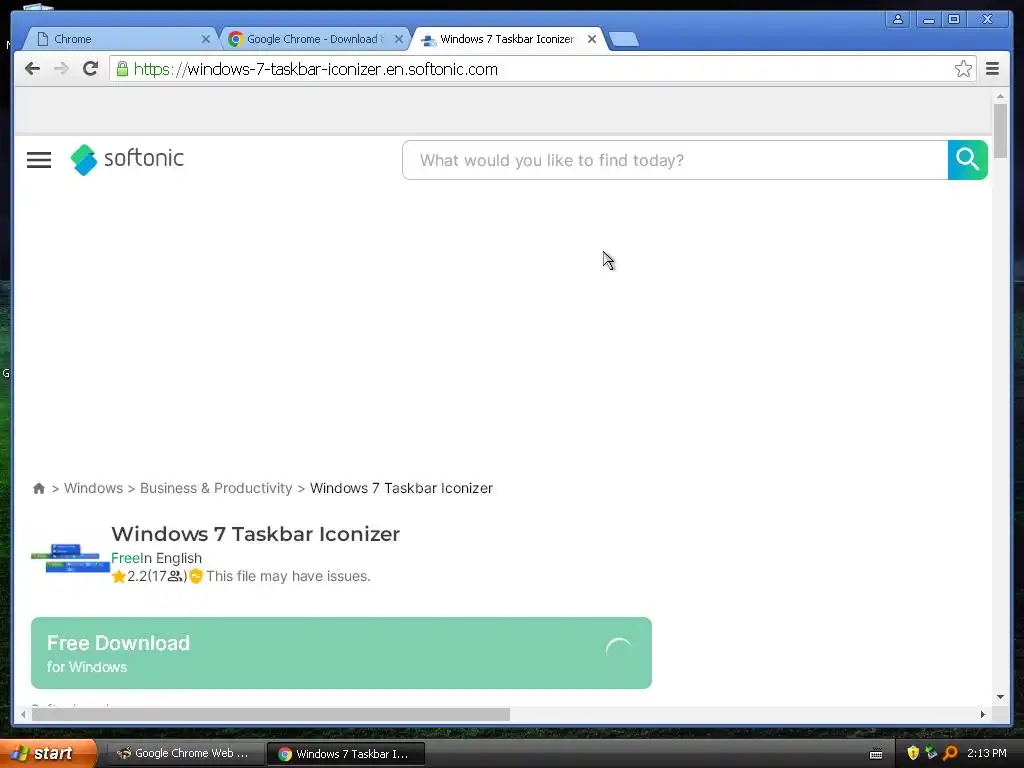This screenshot has width=1024, height=768.
Task: Click the search magnifier button
Action: pos(967,159)
